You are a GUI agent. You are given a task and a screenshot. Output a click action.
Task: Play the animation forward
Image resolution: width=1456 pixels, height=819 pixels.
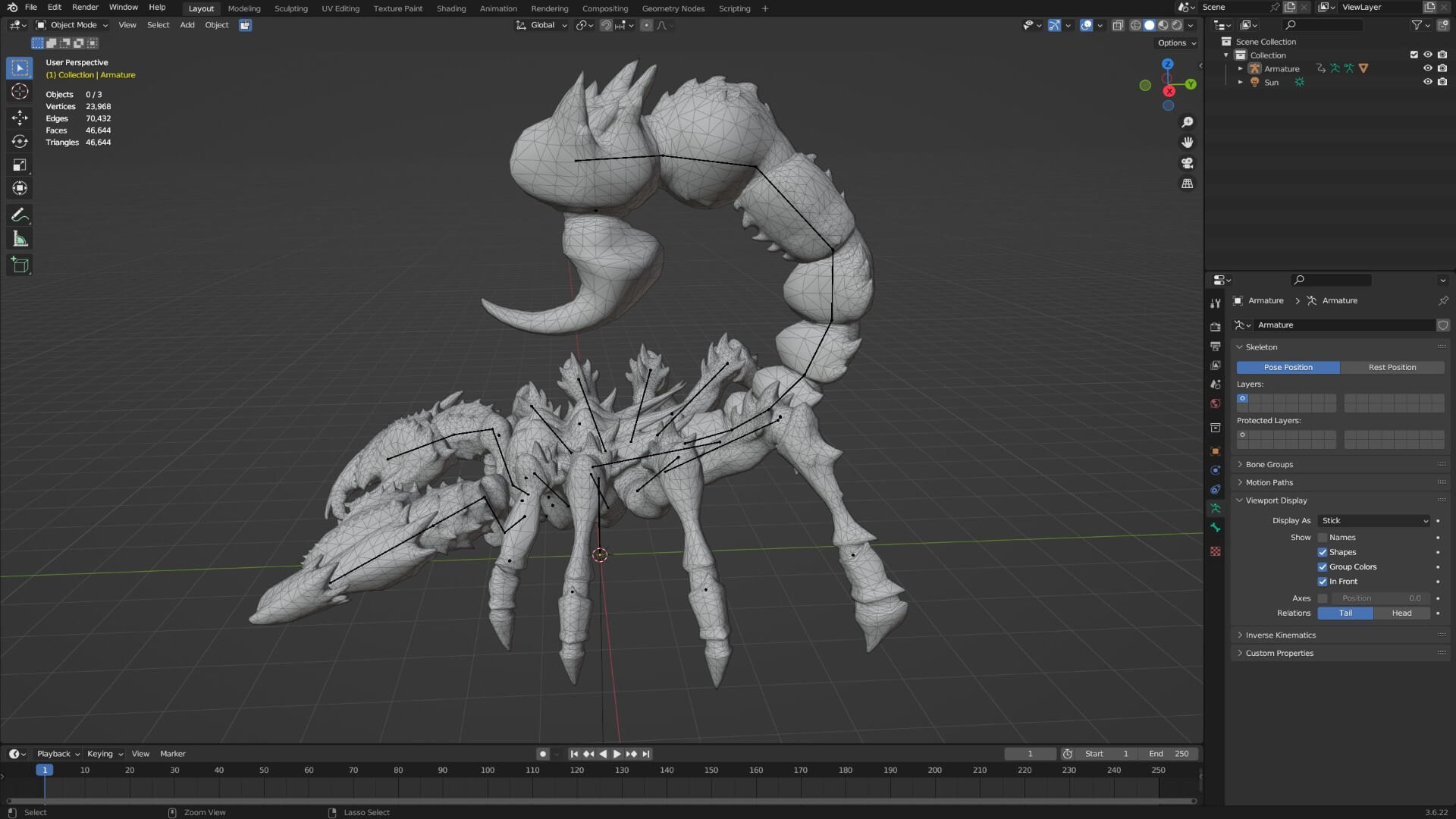[617, 754]
